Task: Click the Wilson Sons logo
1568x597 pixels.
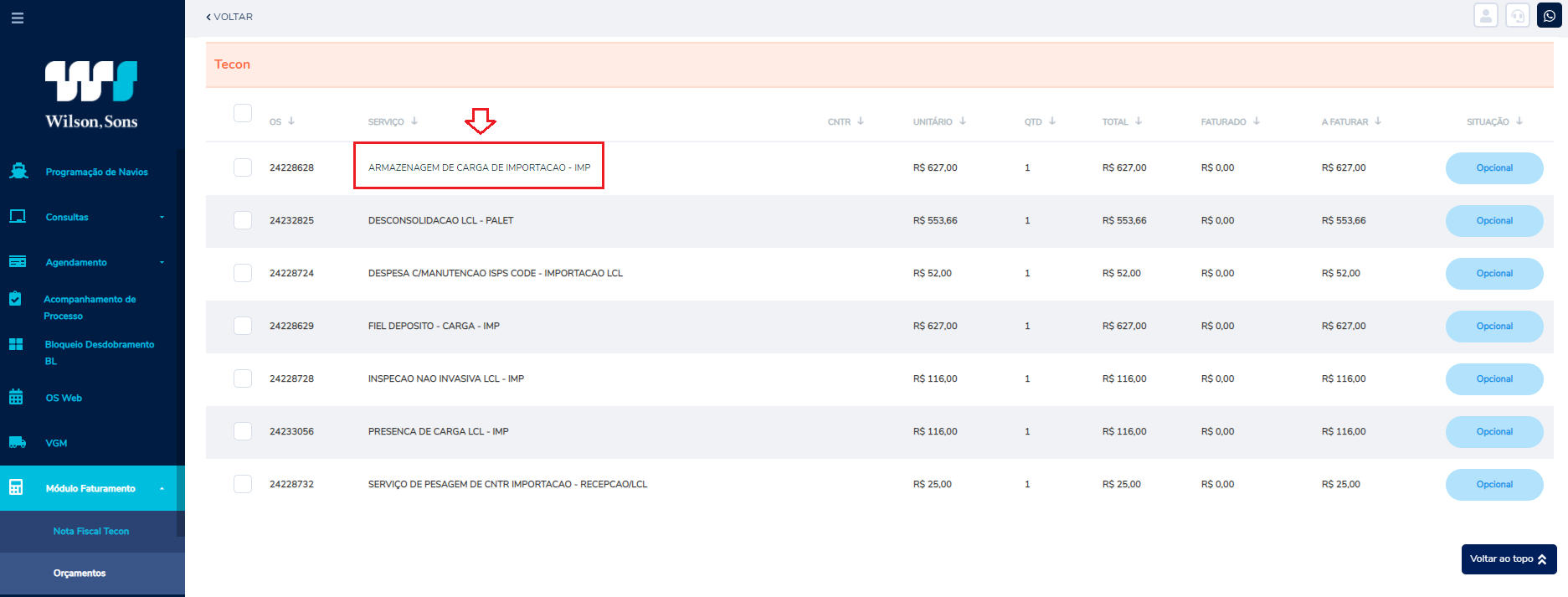Action: click(91, 94)
